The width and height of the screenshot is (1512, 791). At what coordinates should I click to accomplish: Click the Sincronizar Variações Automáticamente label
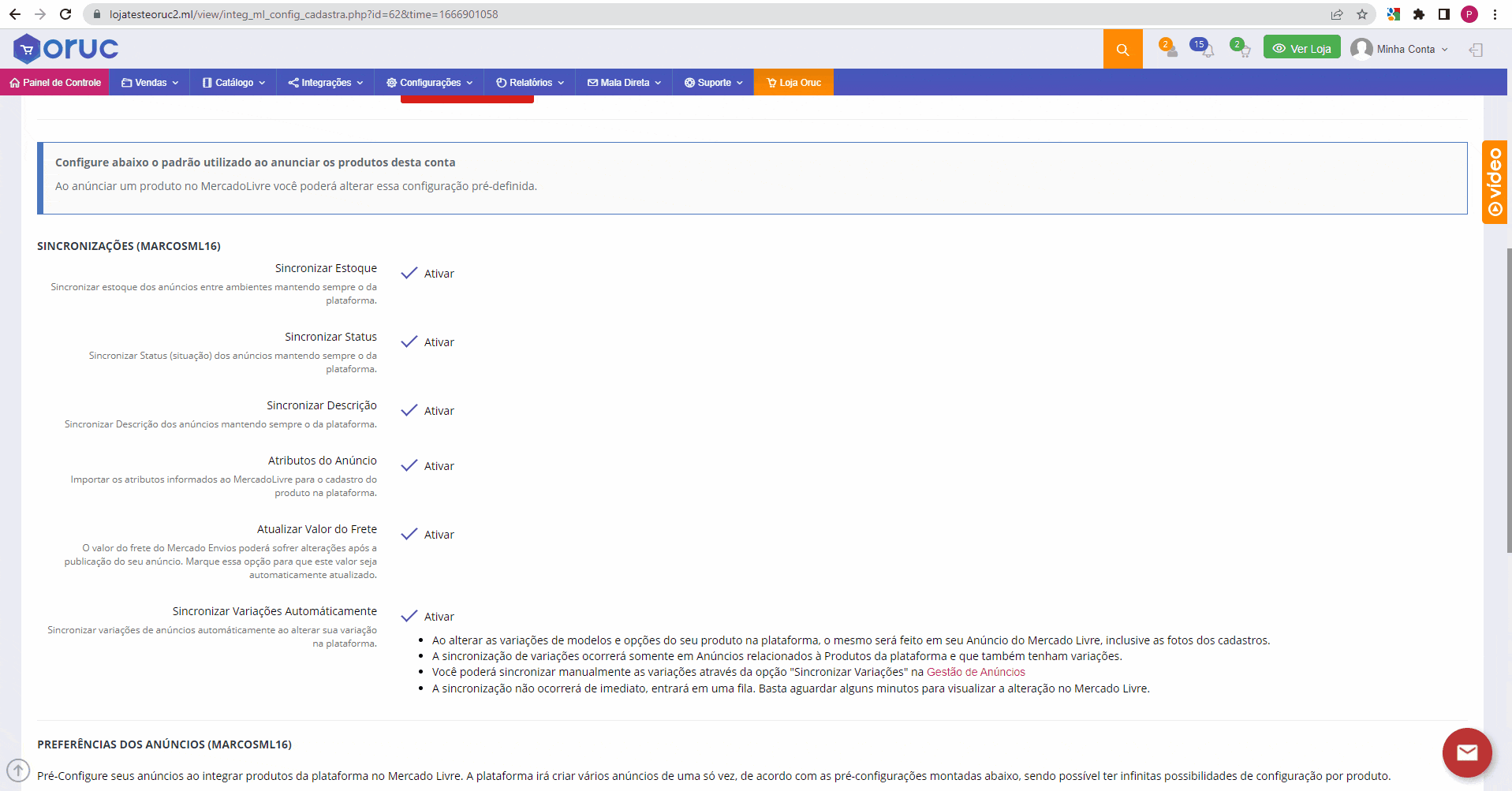click(274, 611)
